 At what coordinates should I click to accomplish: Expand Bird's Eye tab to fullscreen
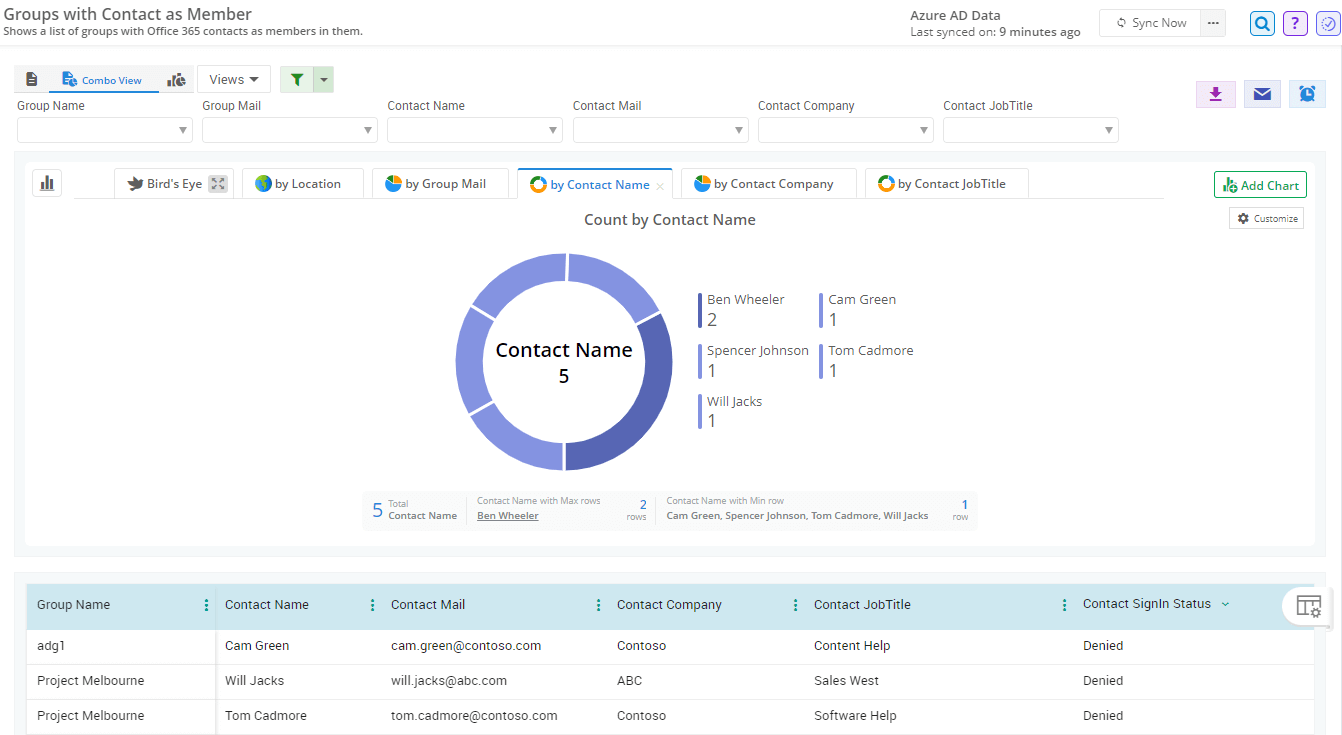tap(218, 184)
